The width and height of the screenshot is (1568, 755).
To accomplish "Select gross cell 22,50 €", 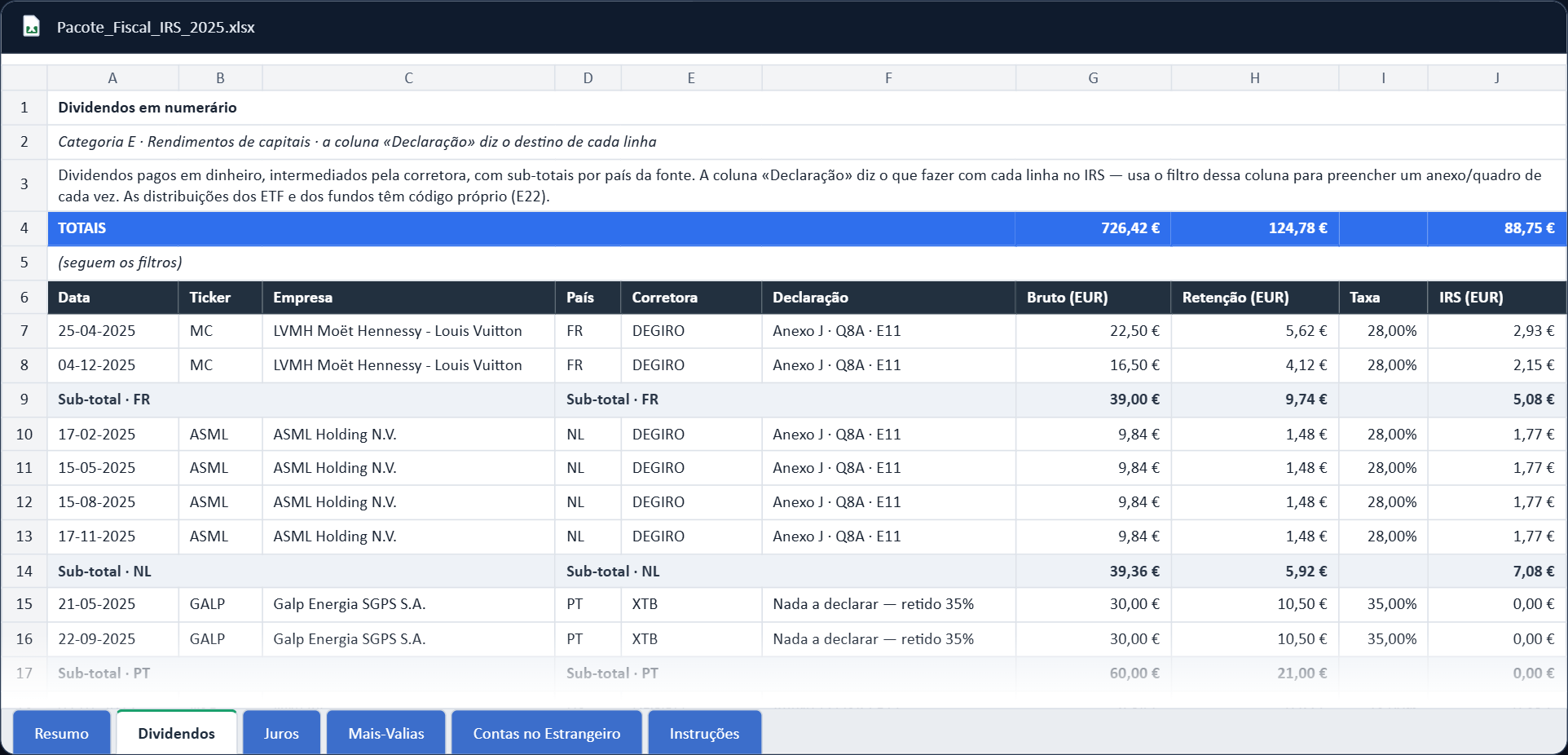I will pyautogui.click(x=1093, y=331).
